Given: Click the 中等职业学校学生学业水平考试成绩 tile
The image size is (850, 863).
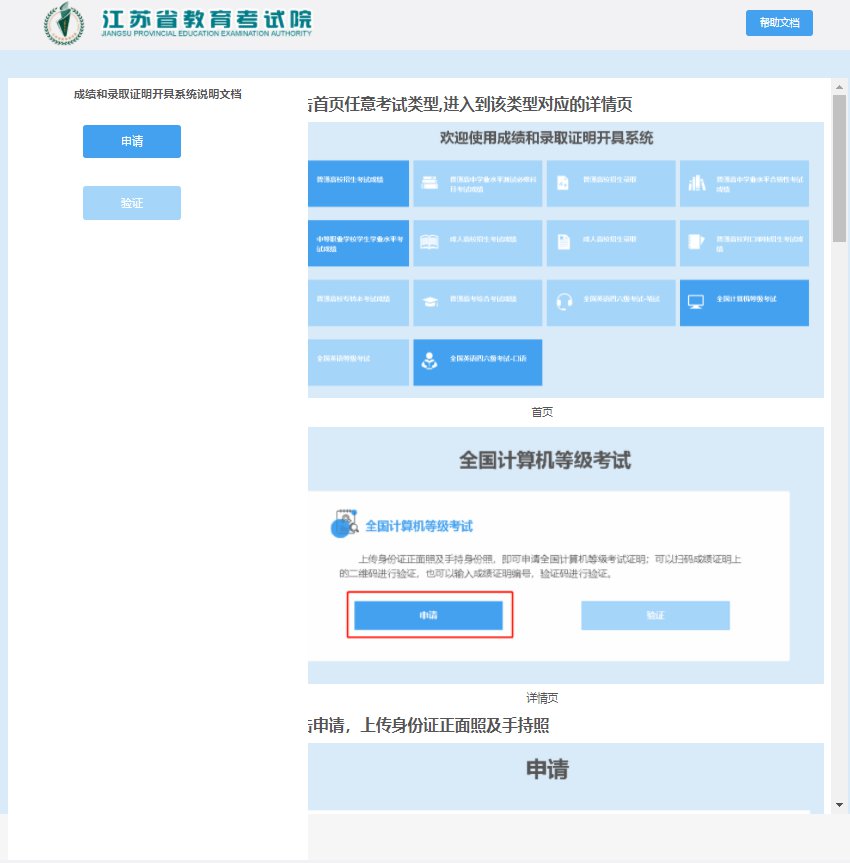Looking at the screenshot, I should click(x=358, y=243).
